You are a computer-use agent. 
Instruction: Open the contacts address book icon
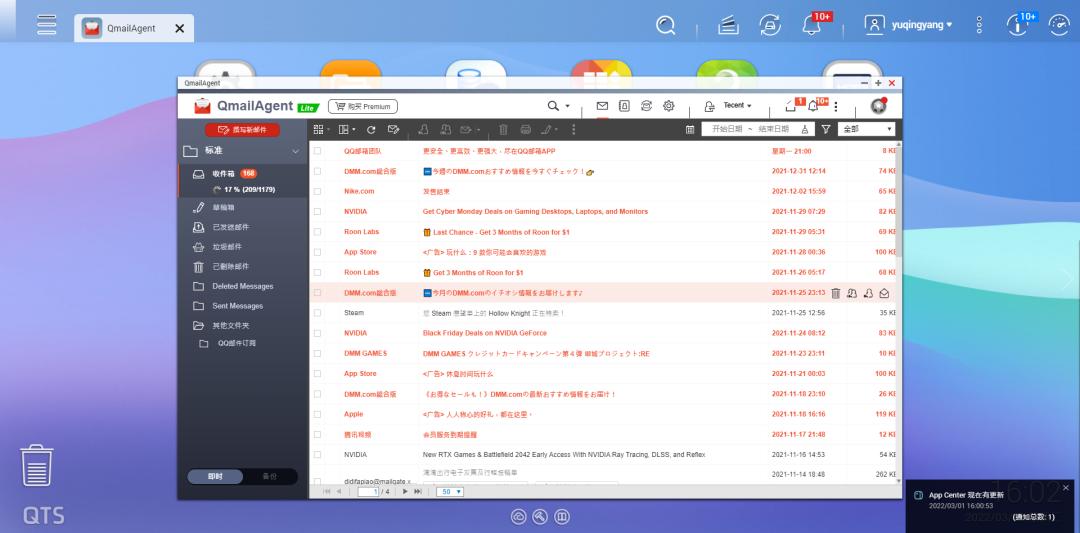624,106
